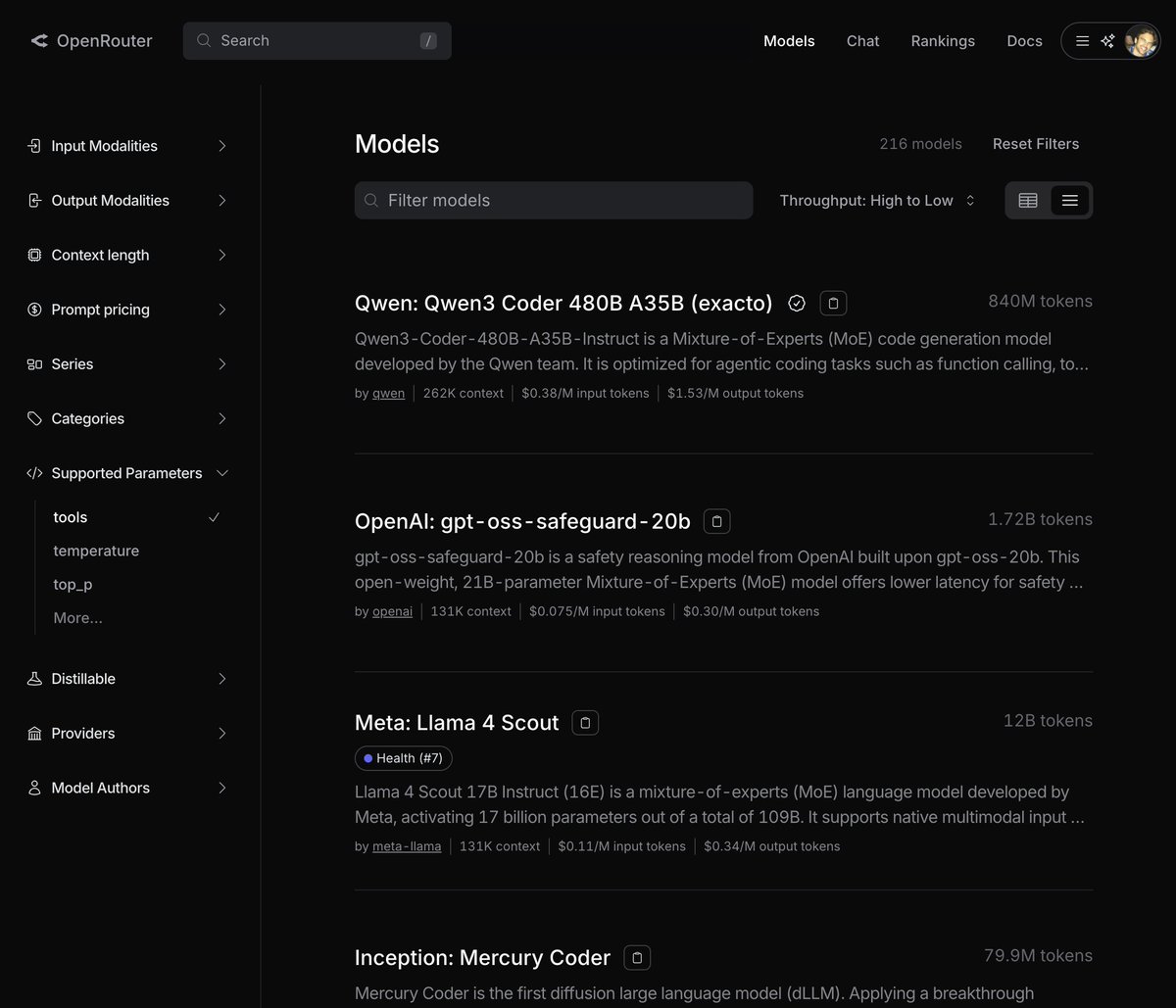The height and width of the screenshot is (1008, 1176).
Task: Click the search magnifier icon in top bar
Action: click(x=204, y=41)
